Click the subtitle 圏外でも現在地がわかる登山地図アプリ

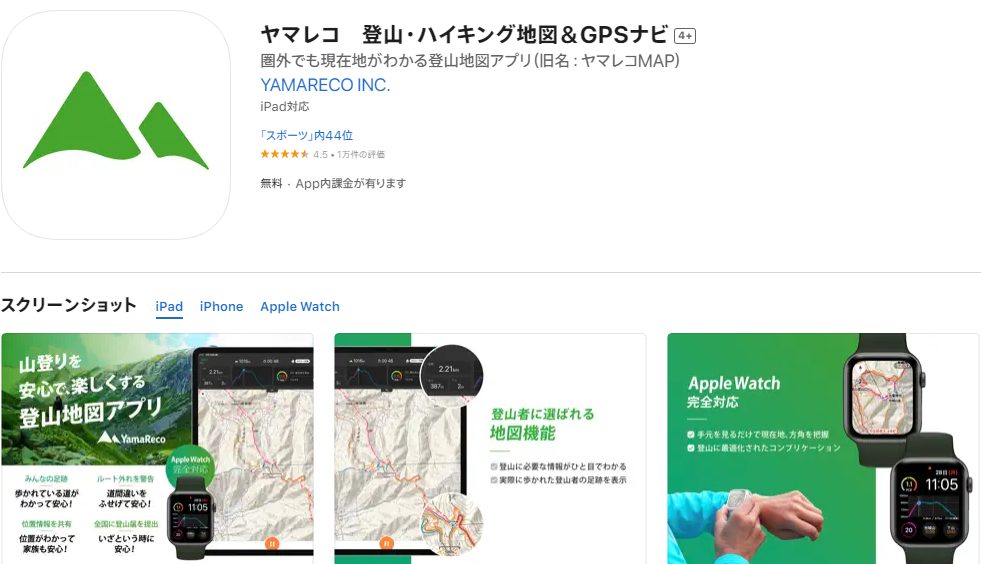(x=470, y=61)
